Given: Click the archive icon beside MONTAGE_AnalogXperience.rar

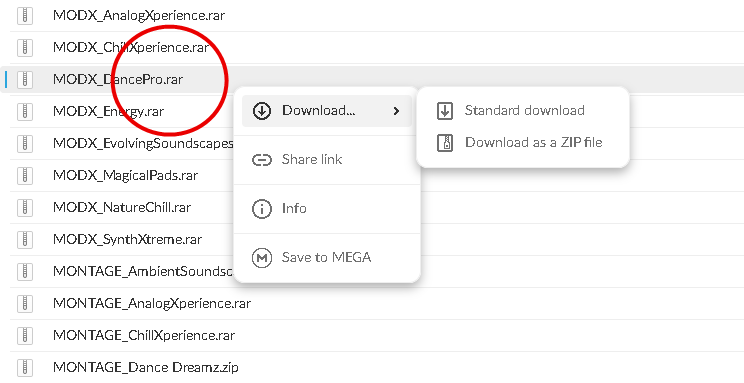Looking at the screenshot, I should click(25, 303).
